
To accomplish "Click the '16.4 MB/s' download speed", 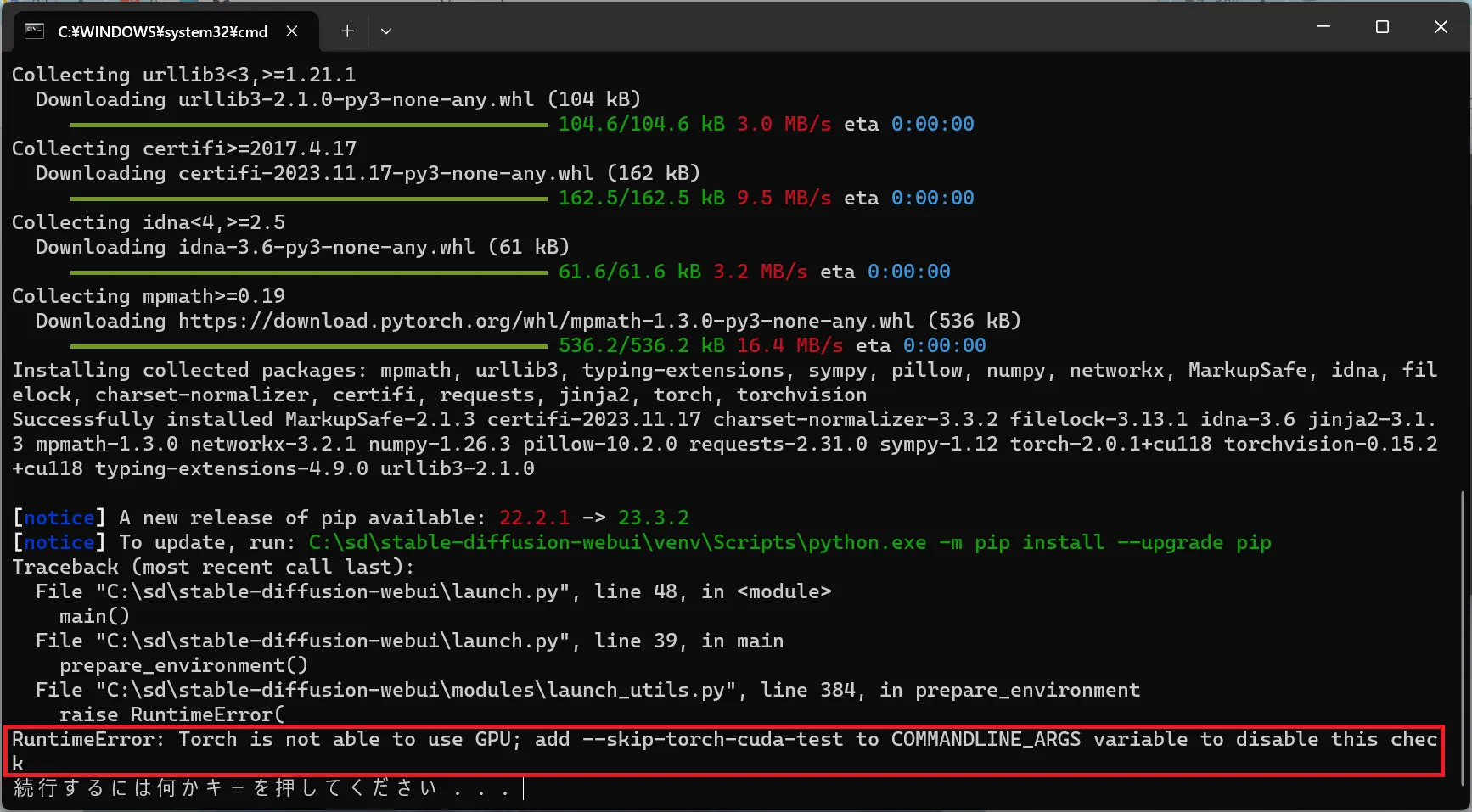I will coord(789,345).
